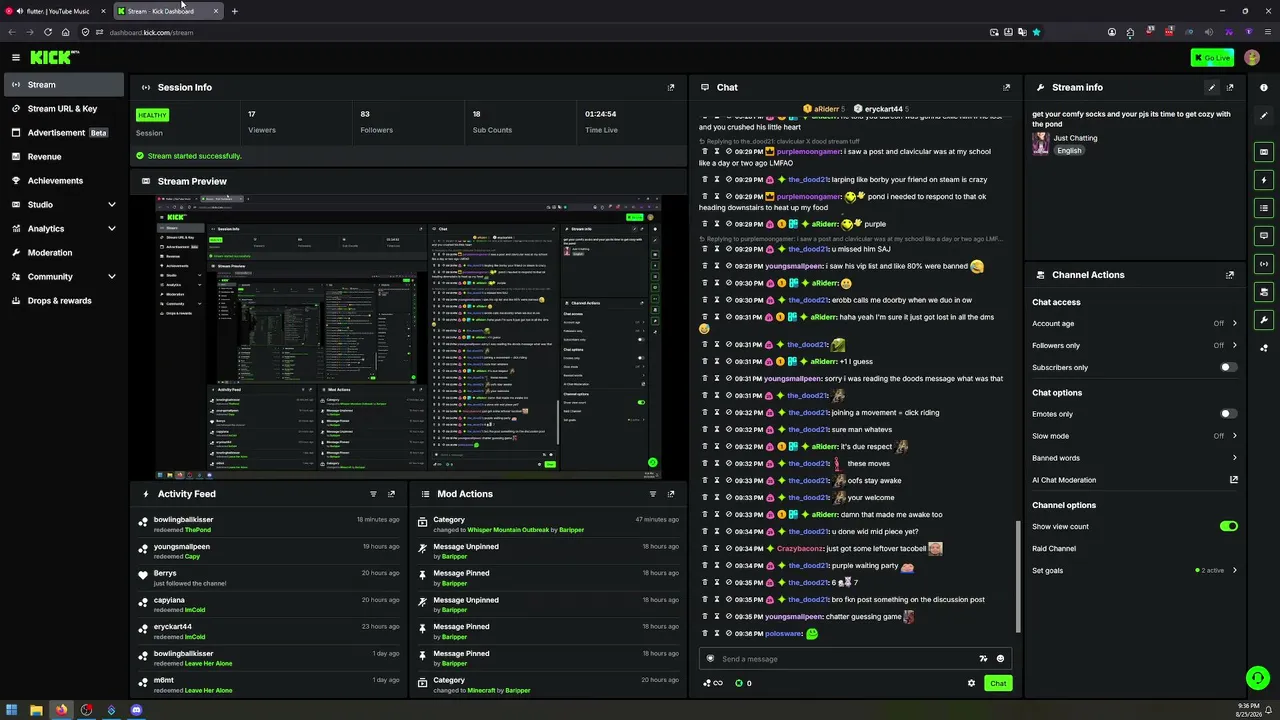Screen dimensions: 1280x720
Task: Open the user avatar menu in the header
Action: pyautogui.click(x=1252, y=58)
